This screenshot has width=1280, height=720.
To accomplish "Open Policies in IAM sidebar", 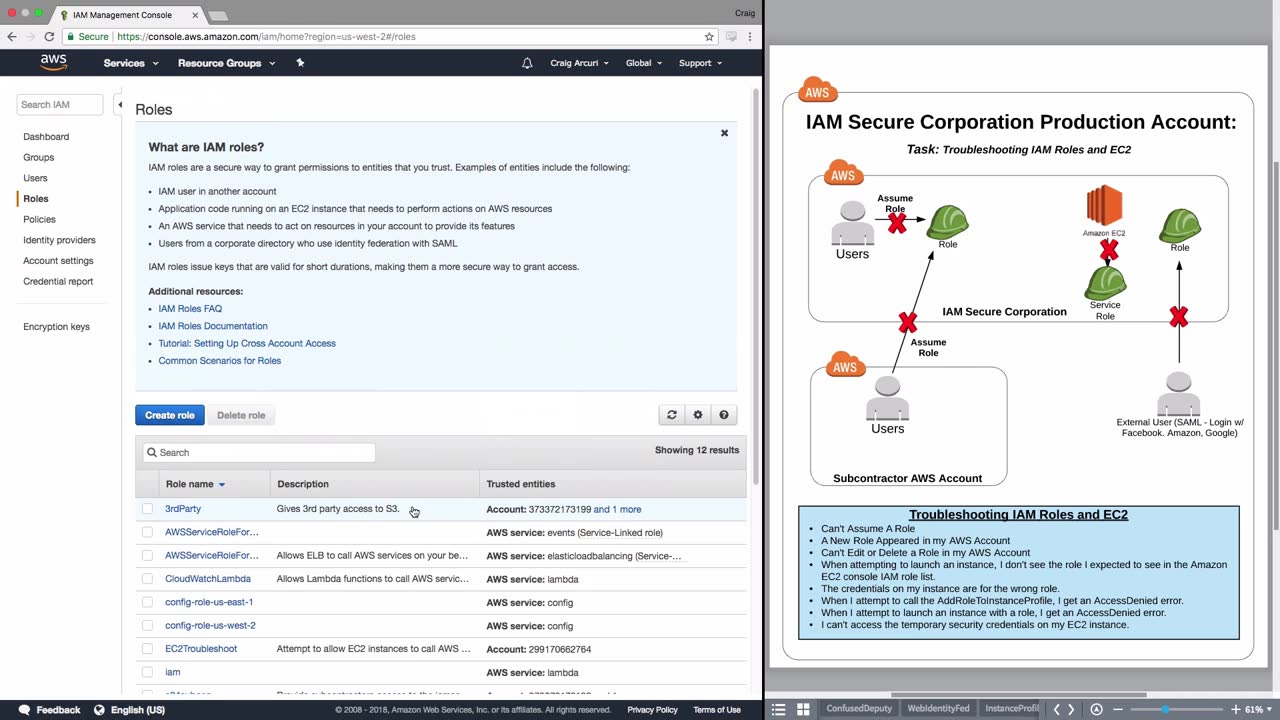I will coord(39,219).
